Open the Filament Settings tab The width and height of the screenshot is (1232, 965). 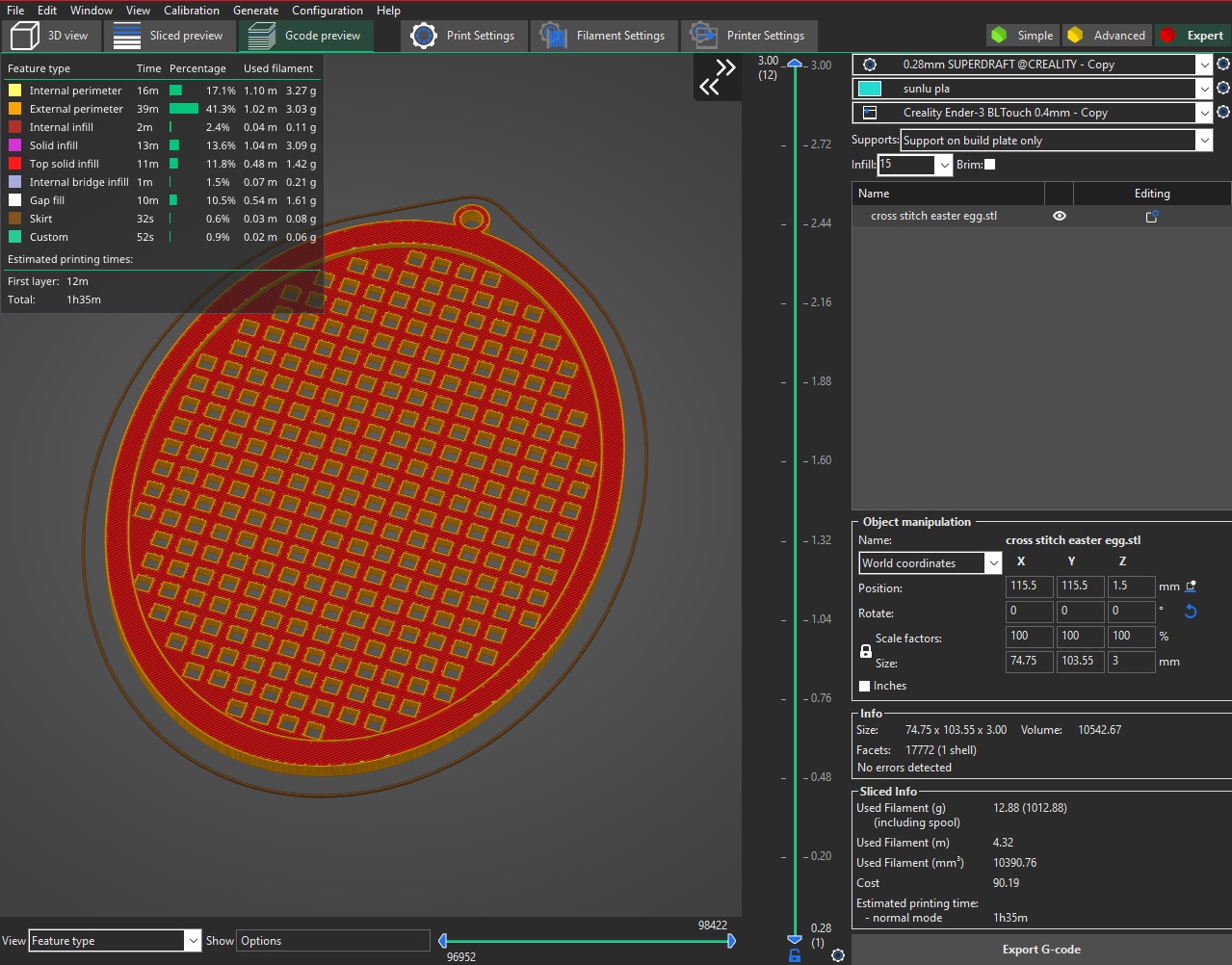pyautogui.click(x=604, y=36)
